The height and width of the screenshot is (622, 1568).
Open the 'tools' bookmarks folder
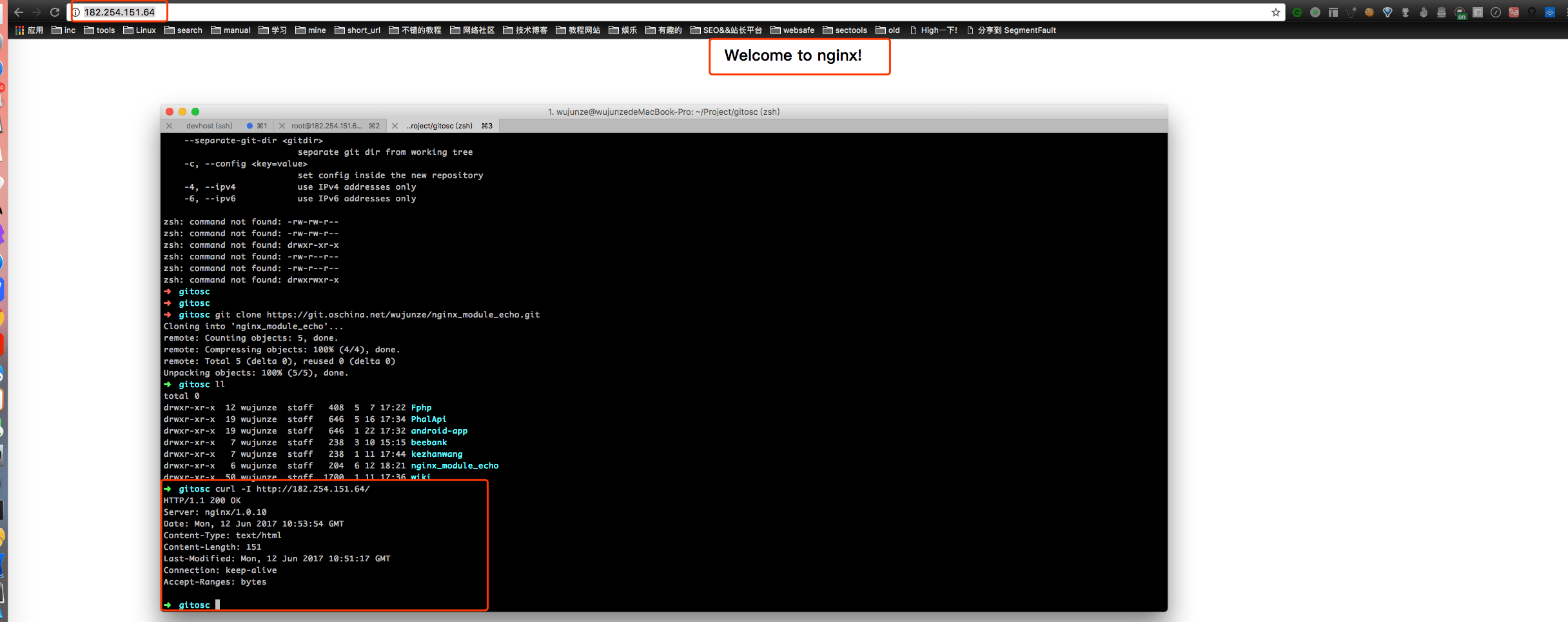click(100, 30)
